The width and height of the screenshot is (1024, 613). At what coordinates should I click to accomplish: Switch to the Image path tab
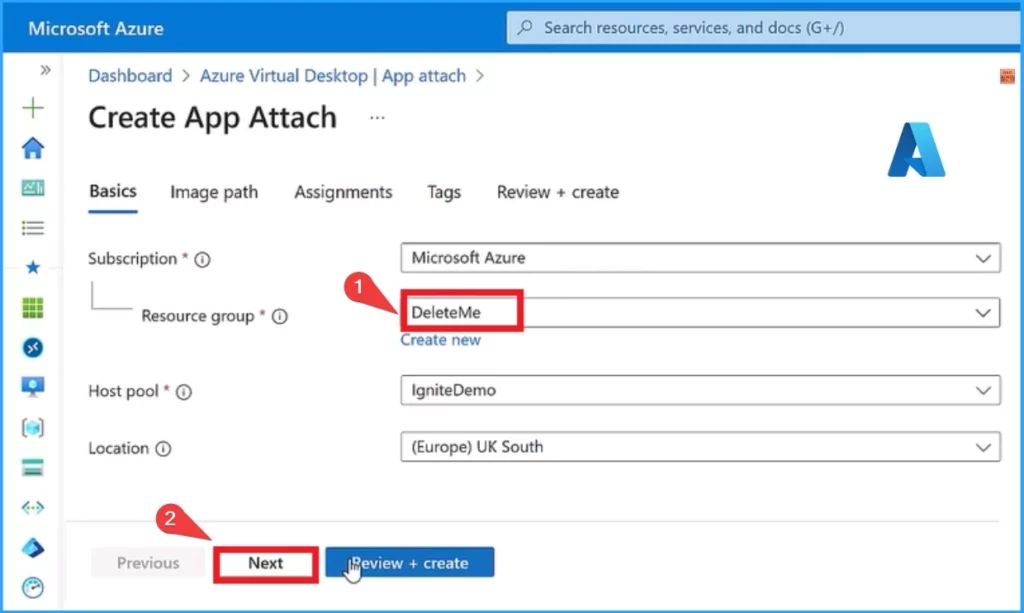click(214, 192)
